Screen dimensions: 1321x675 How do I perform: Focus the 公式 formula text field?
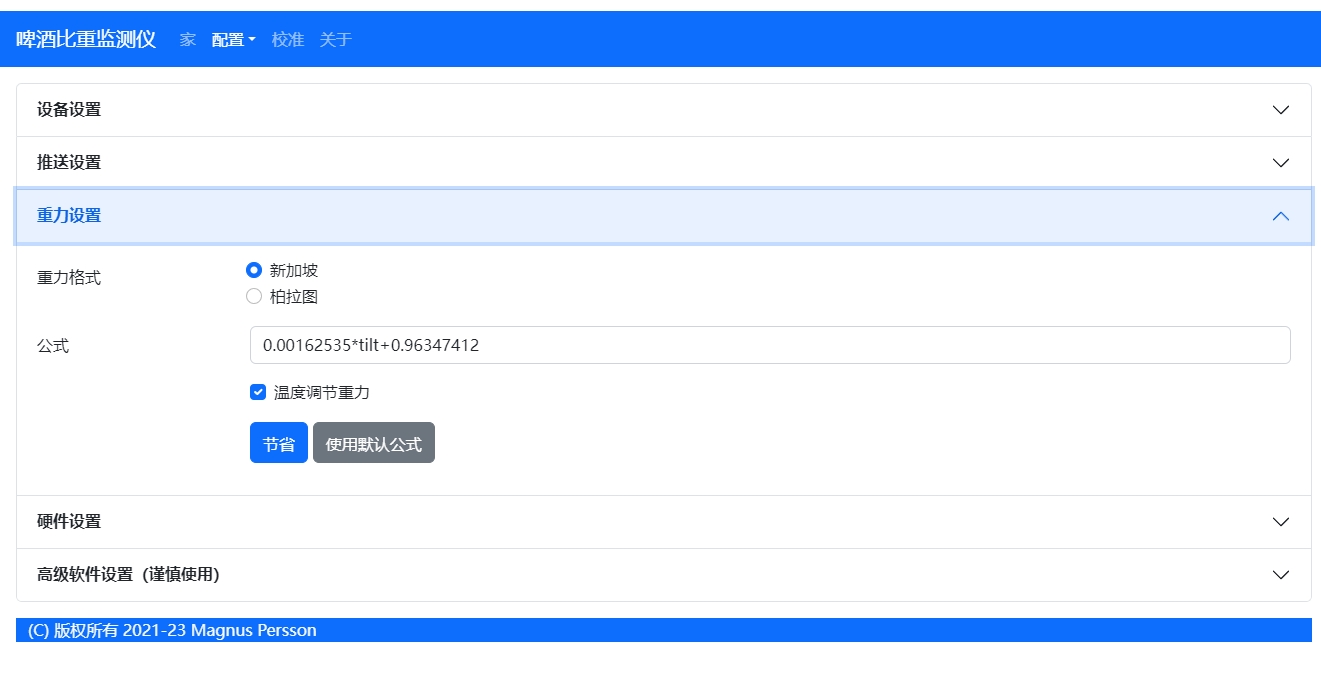point(769,345)
